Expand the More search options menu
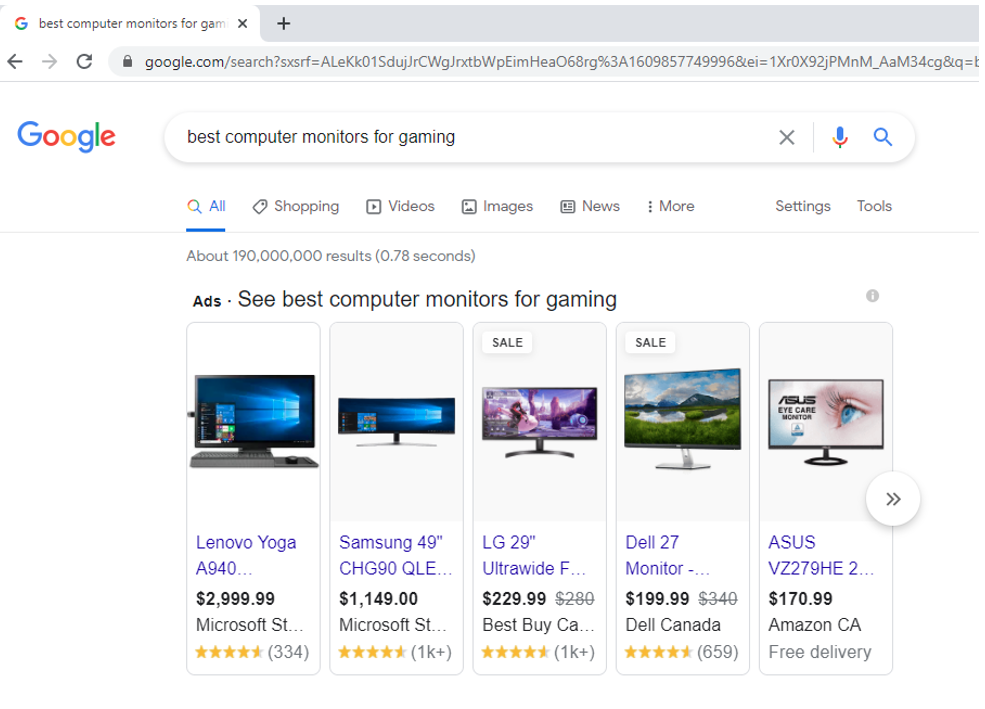 (x=670, y=206)
